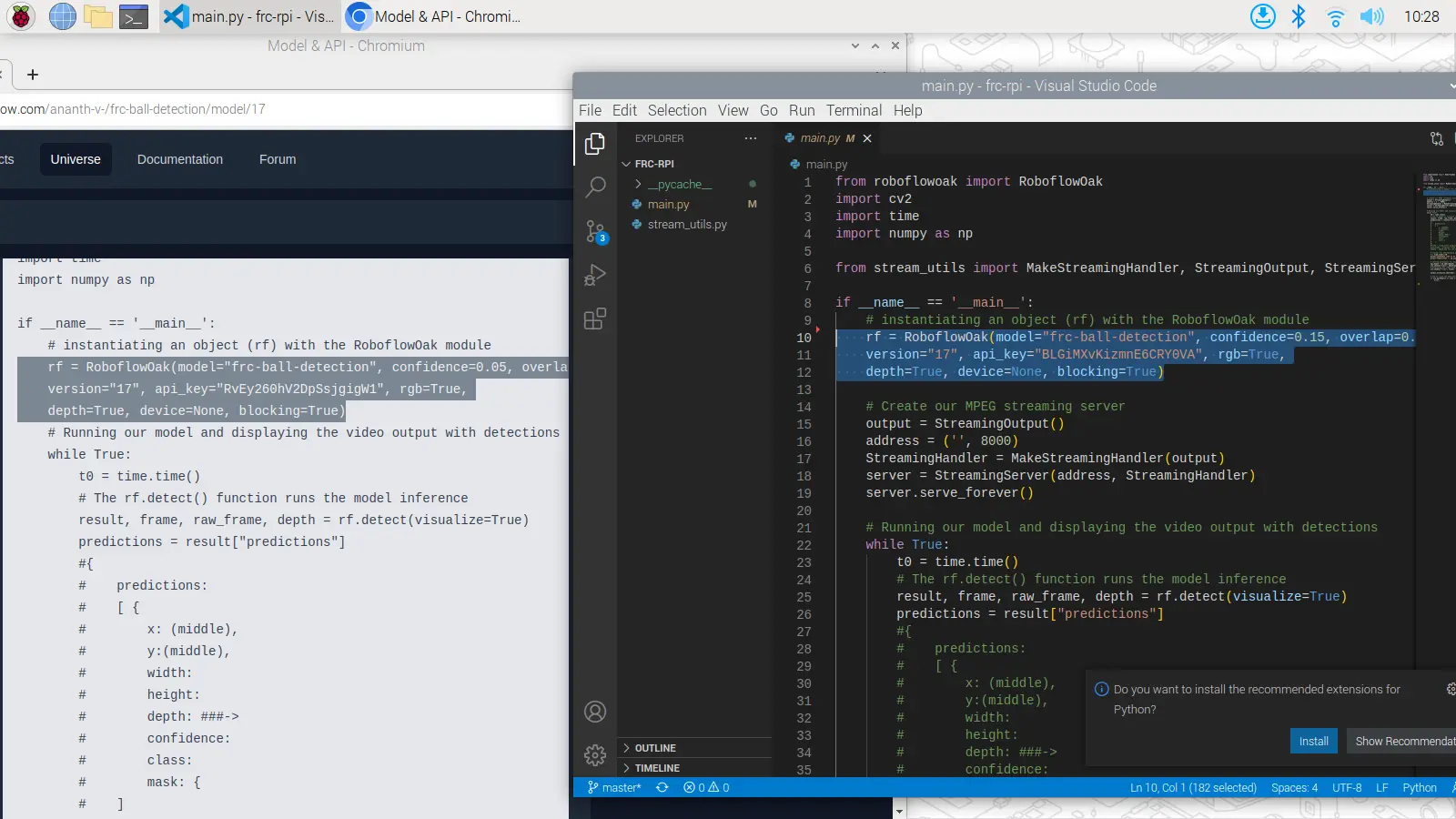Click the editor minimap overview
1456x819 pixels.
pyautogui.click(x=1440, y=227)
